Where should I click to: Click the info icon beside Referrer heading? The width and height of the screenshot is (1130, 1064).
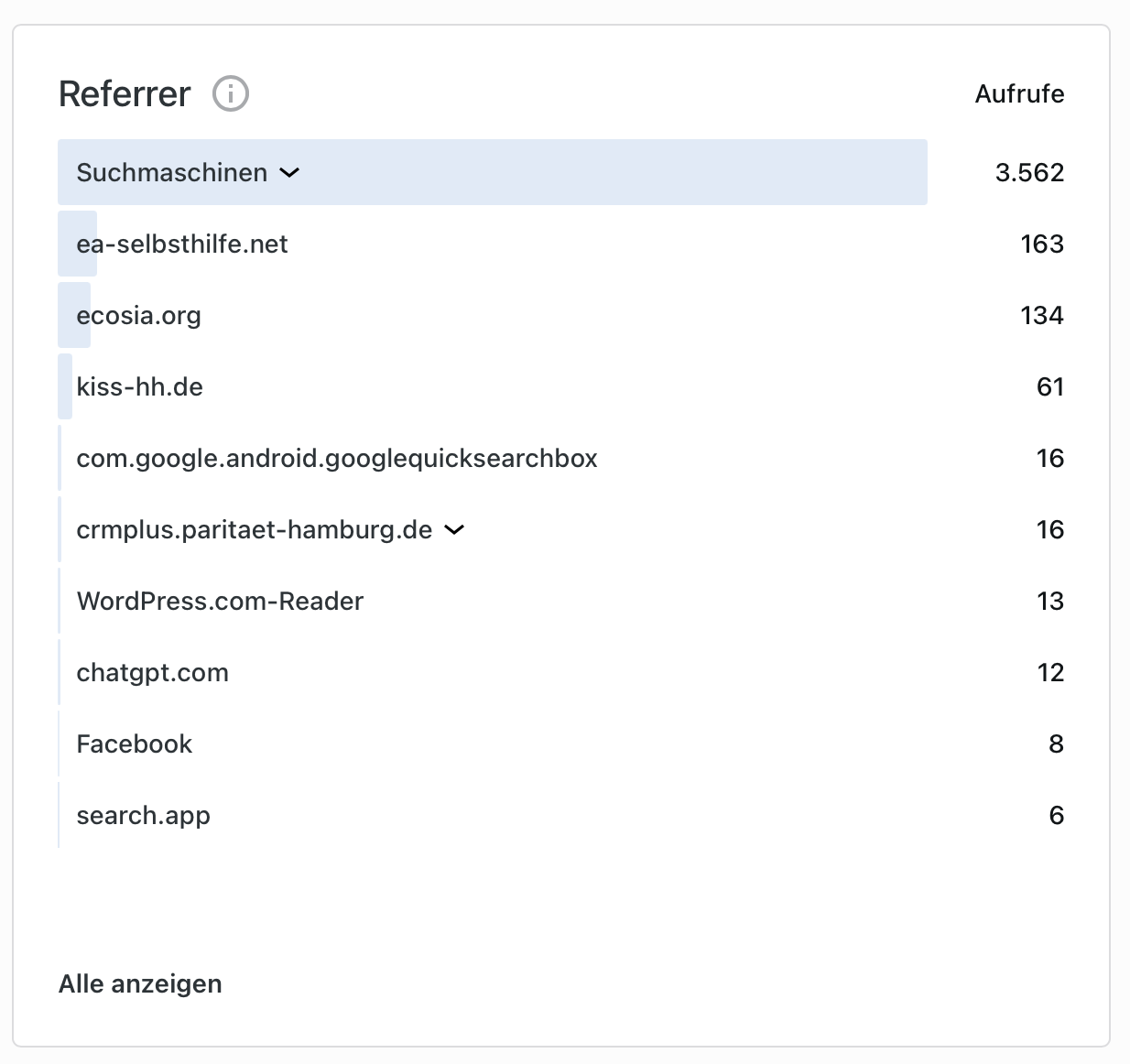pos(231,93)
